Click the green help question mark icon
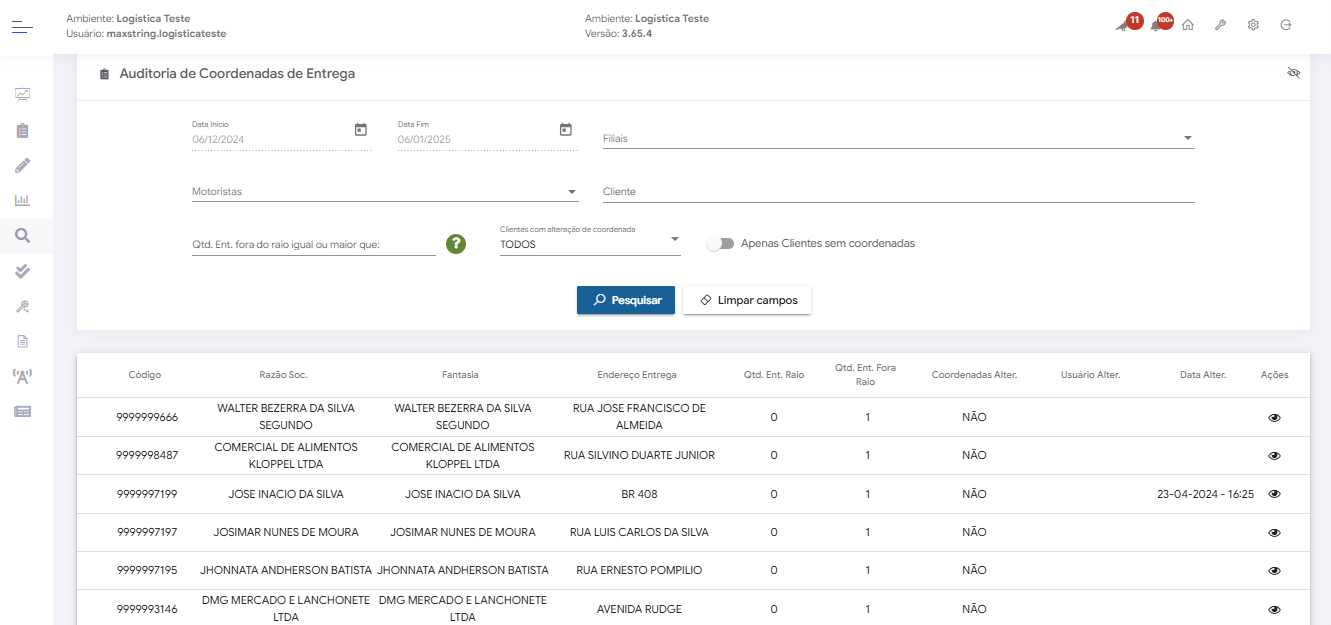This screenshot has height=625, width=1331. [x=456, y=244]
